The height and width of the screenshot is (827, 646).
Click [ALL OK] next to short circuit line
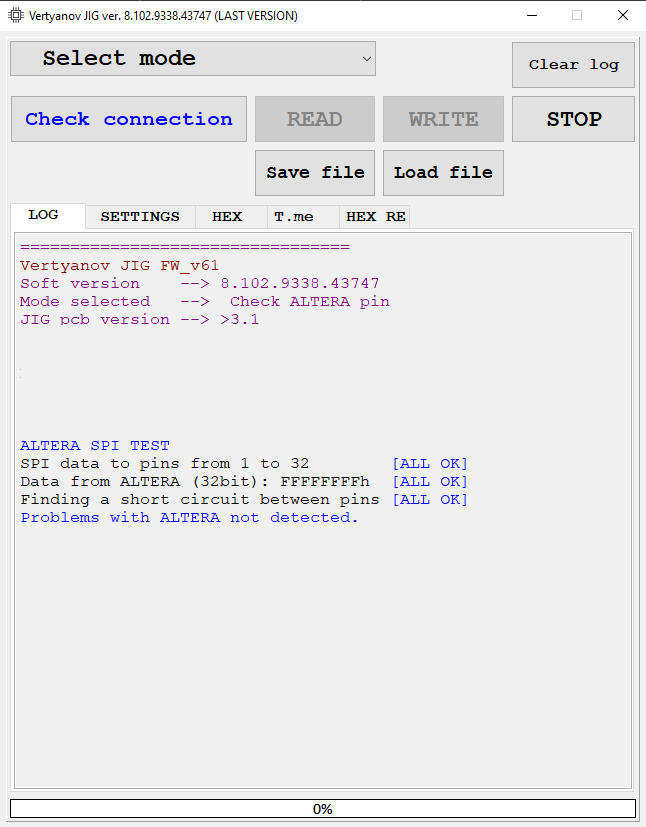[430, 499]
